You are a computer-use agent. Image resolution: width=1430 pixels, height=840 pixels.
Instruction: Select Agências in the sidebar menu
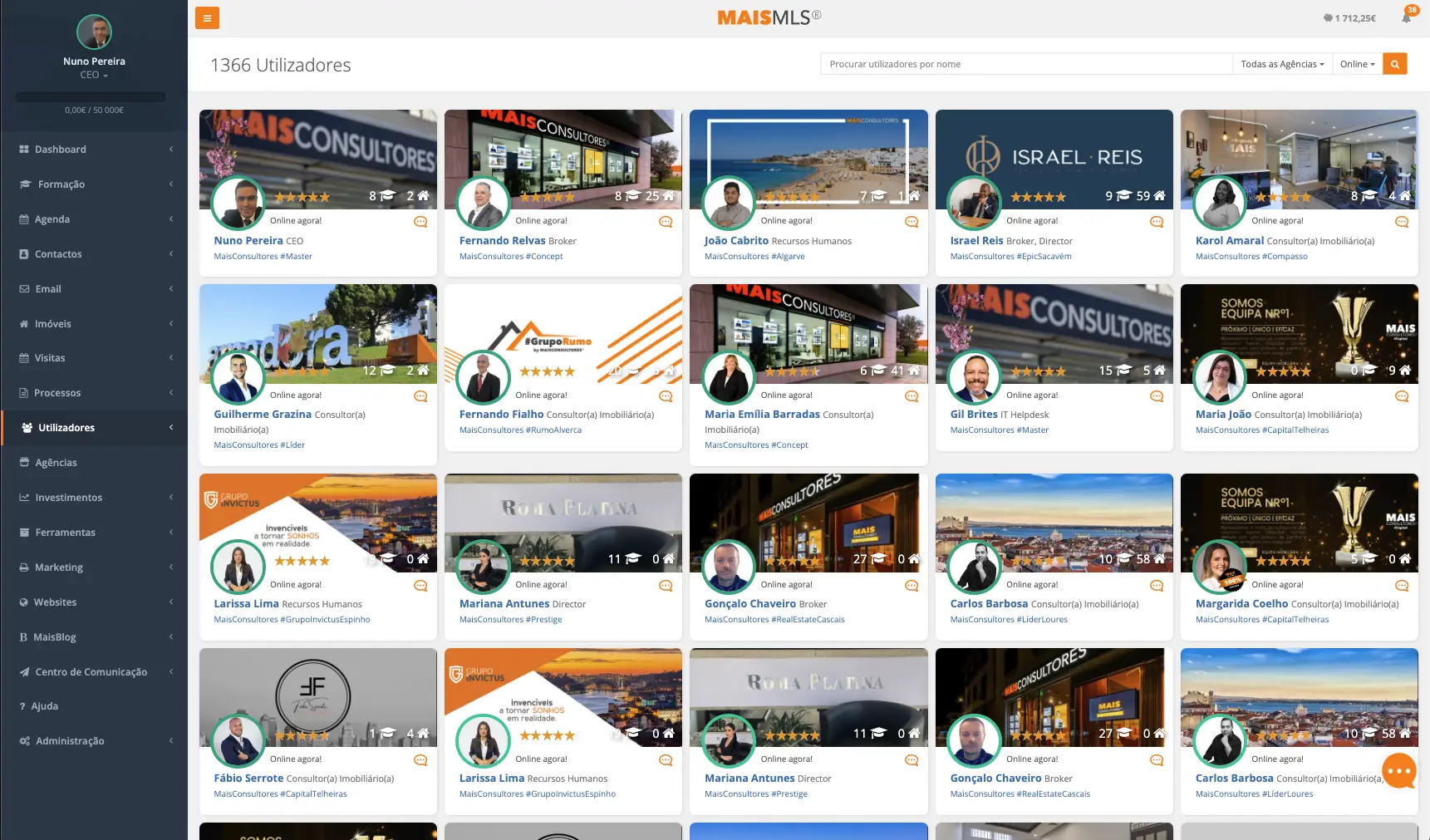56,462
